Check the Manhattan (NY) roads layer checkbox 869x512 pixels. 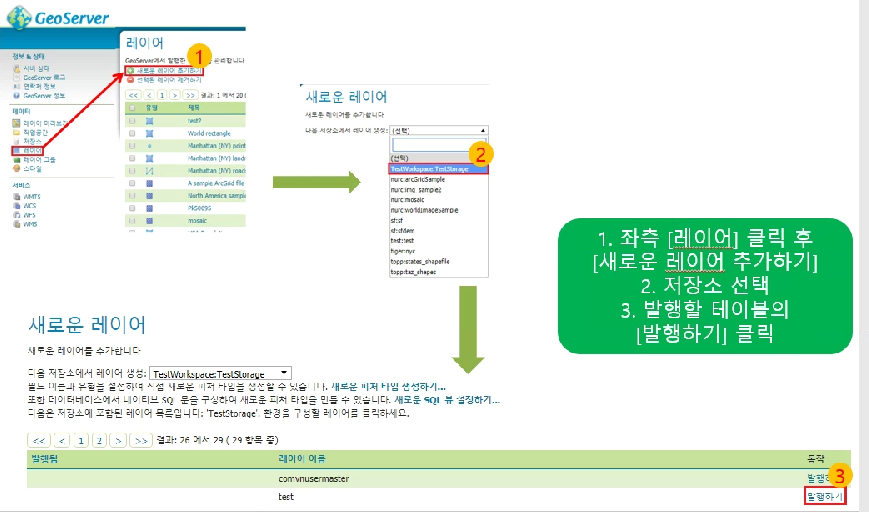[x=132, y=171]
